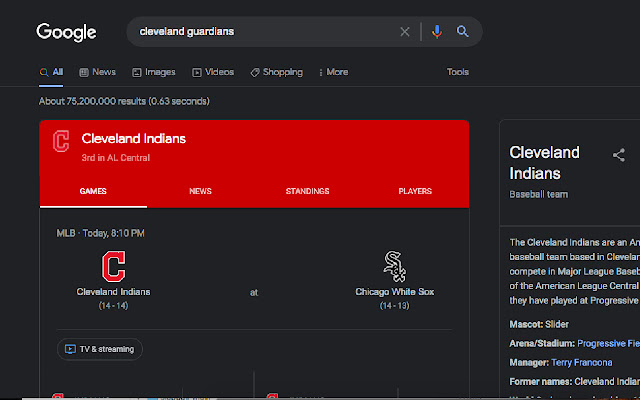Click the Former names entry in panel
Image resolution: width=640 pixels, height=400 pixels.
tap(574, 382)
